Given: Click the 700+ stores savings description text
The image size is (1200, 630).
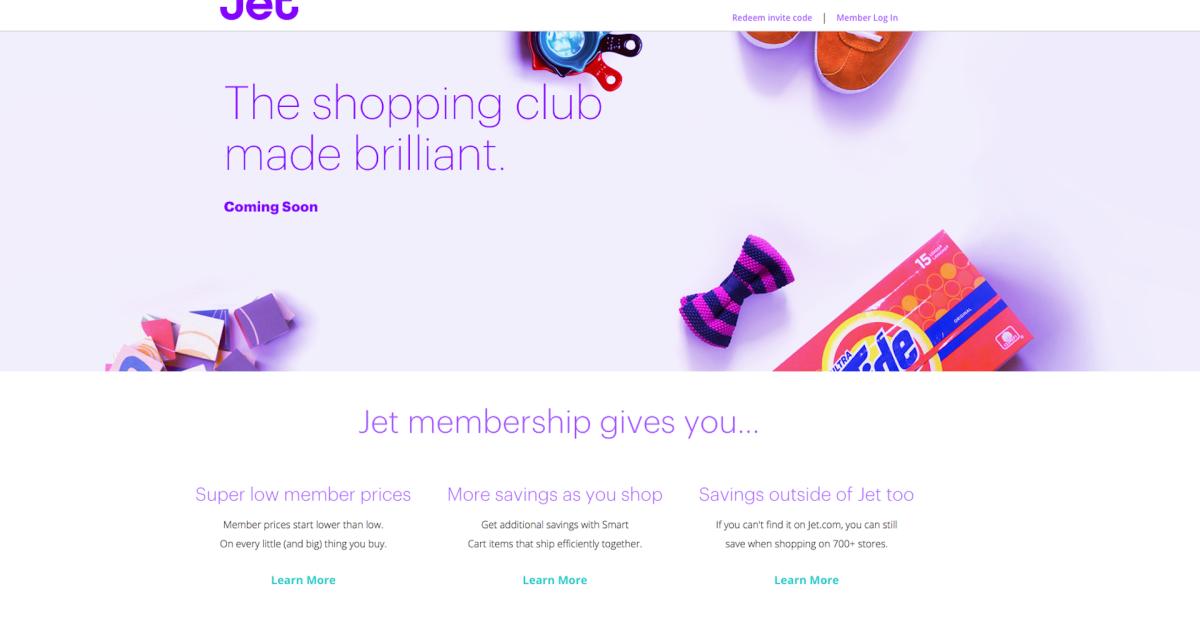Looking at the screenshot, I should [806, 534].
